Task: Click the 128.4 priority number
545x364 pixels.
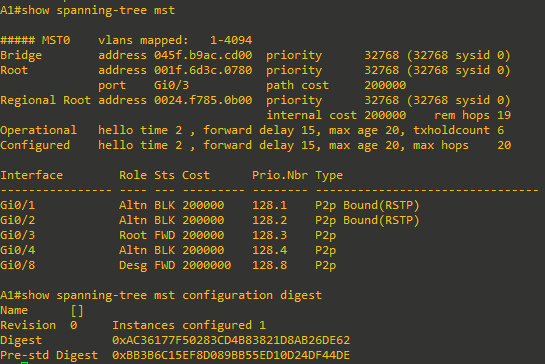Action: (269, 250)
